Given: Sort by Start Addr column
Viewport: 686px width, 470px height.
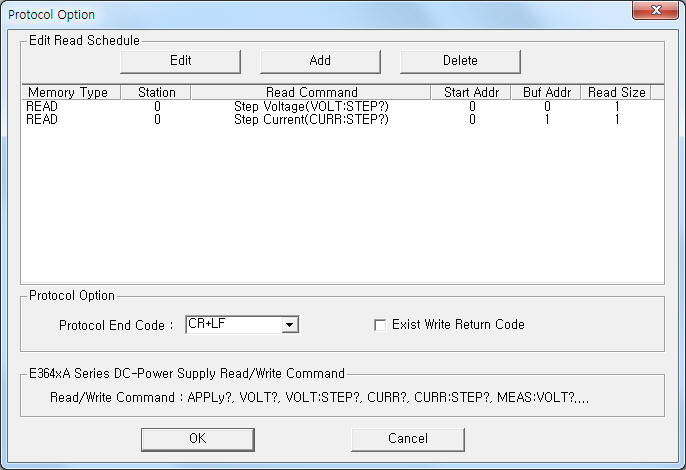Looking at the screenshot, I should pyautogui.click(x=471, y=93).
